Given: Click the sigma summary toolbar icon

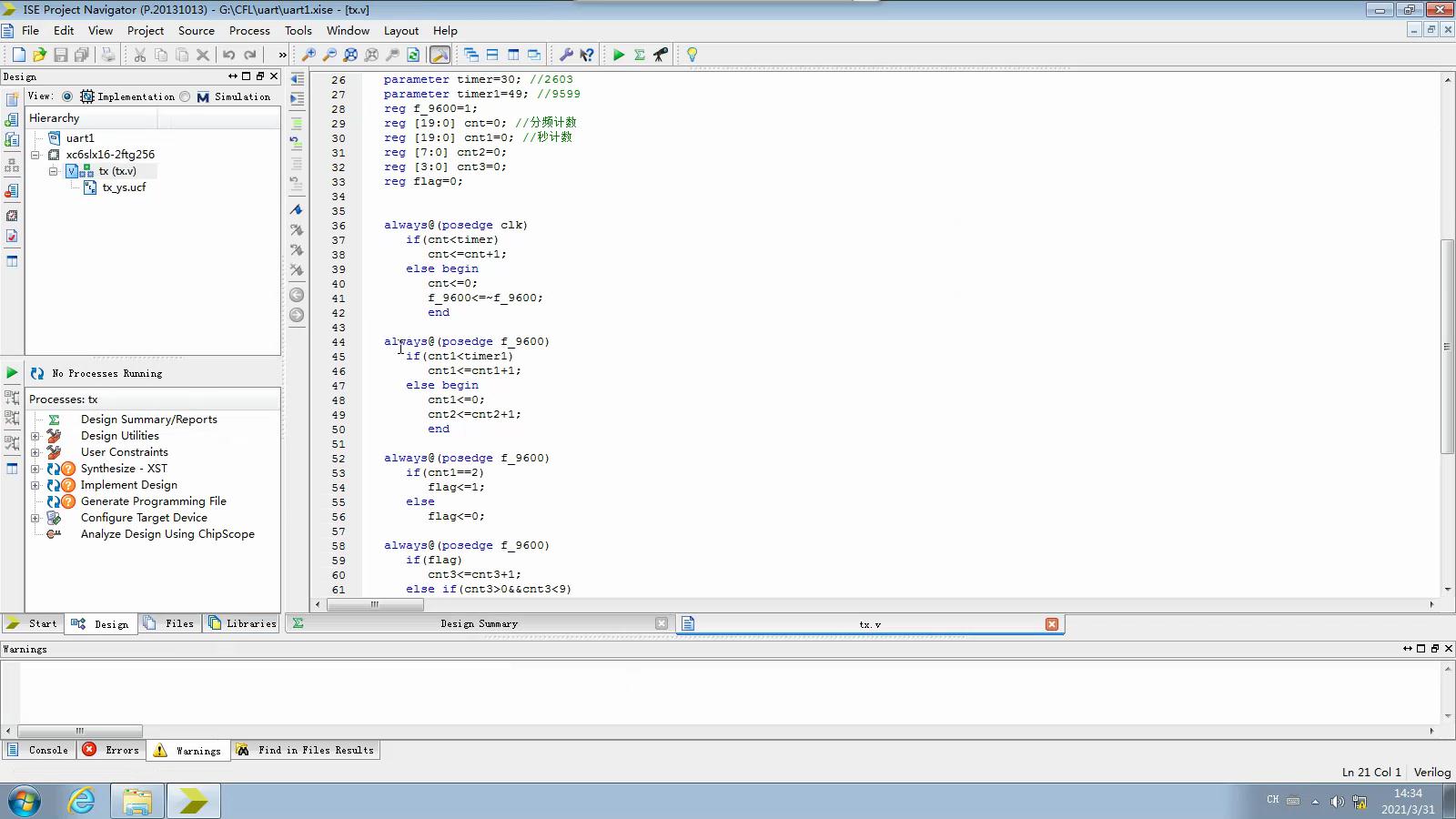Looking at the screenshot, I should (640, 55).
